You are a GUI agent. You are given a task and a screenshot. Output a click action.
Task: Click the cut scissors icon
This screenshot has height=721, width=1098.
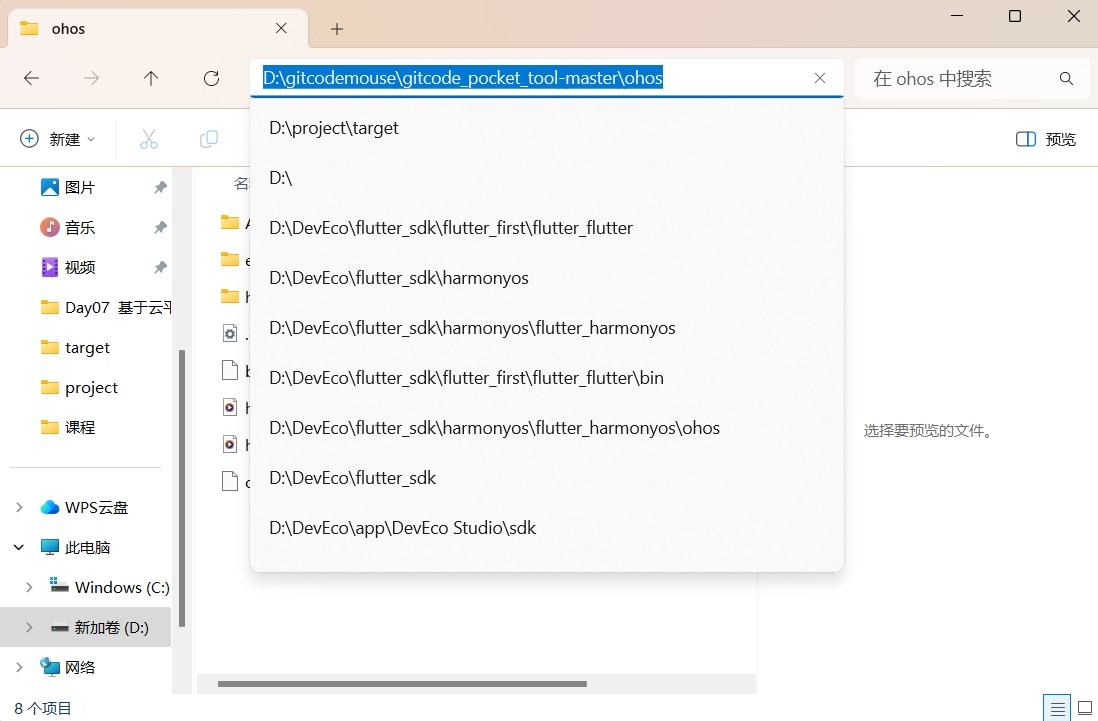point(149,139)
